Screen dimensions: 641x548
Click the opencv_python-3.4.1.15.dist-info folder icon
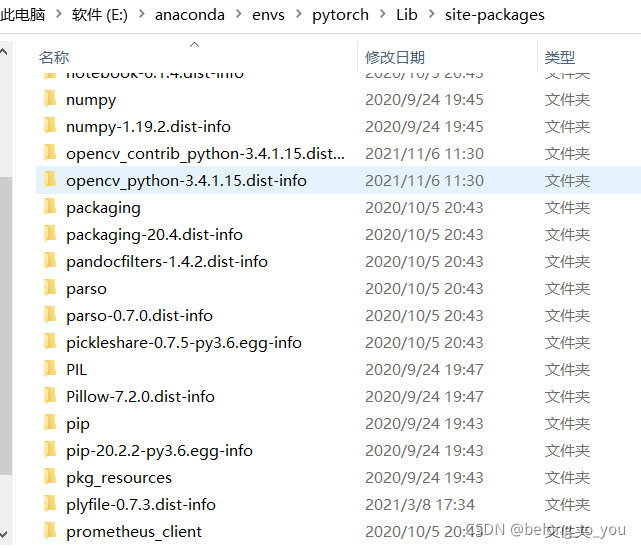50,180
